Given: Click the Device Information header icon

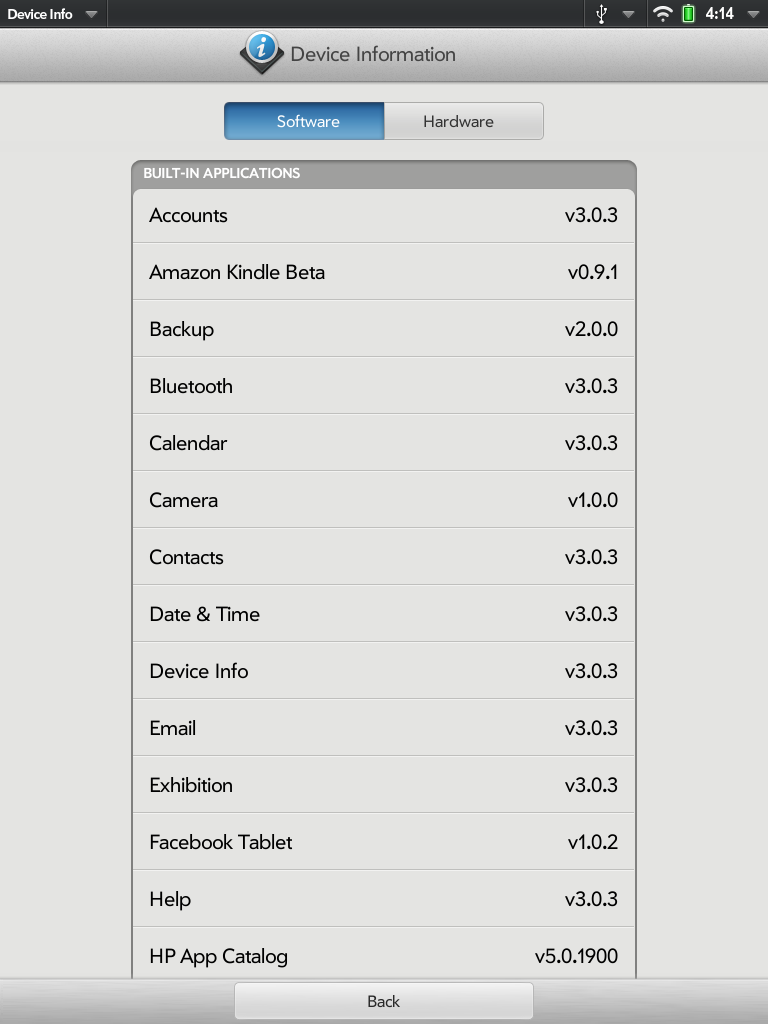Looking at the screenshot, I should pos(262,52).
